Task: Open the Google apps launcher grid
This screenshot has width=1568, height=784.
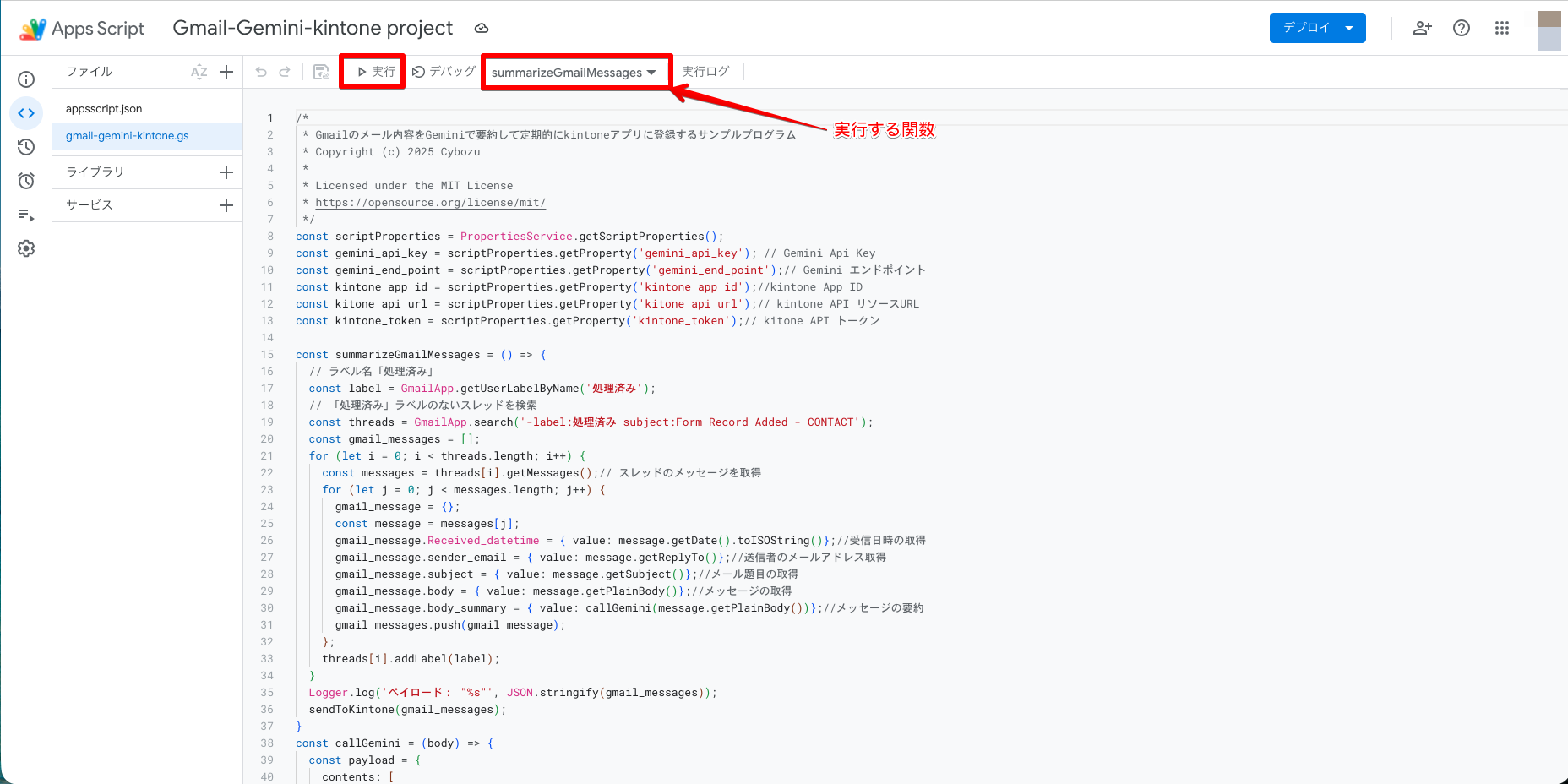Action: click(1502, 28)
